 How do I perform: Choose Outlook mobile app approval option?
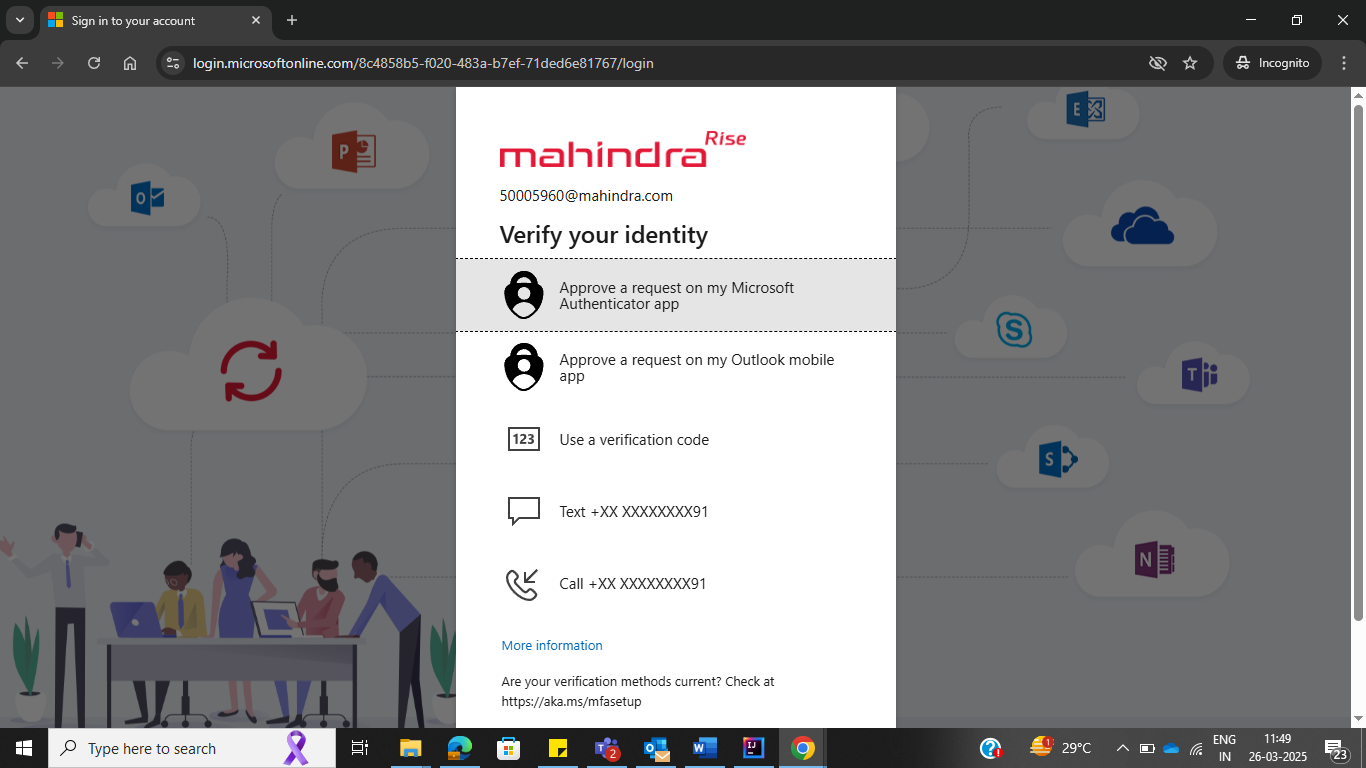click(676, 367)
